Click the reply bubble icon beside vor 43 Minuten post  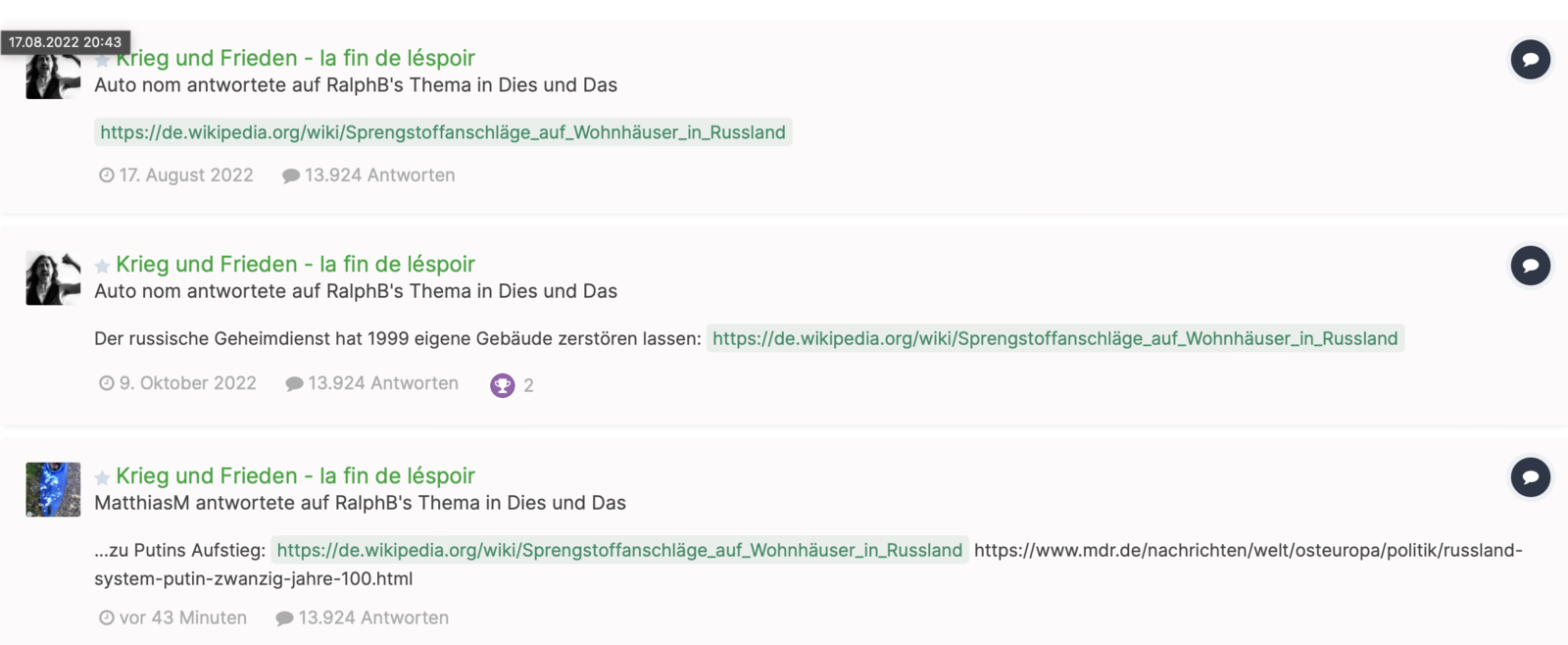click(284, 619)
